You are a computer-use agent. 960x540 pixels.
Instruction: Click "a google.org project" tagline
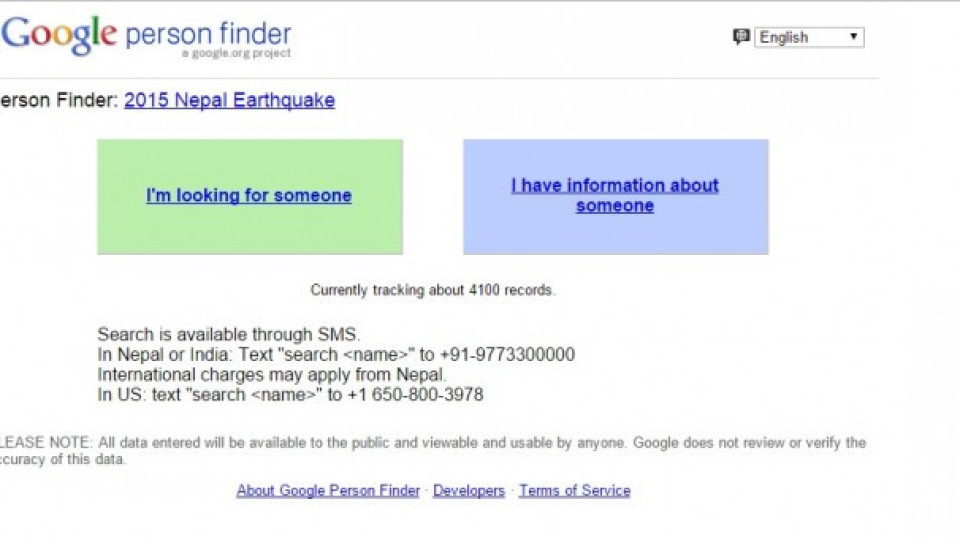236,53
